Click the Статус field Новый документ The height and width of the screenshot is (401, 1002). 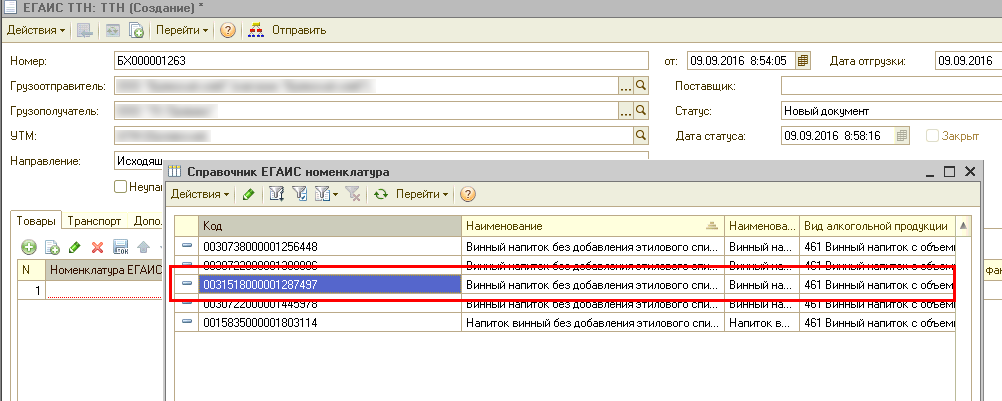coord(891,110)
